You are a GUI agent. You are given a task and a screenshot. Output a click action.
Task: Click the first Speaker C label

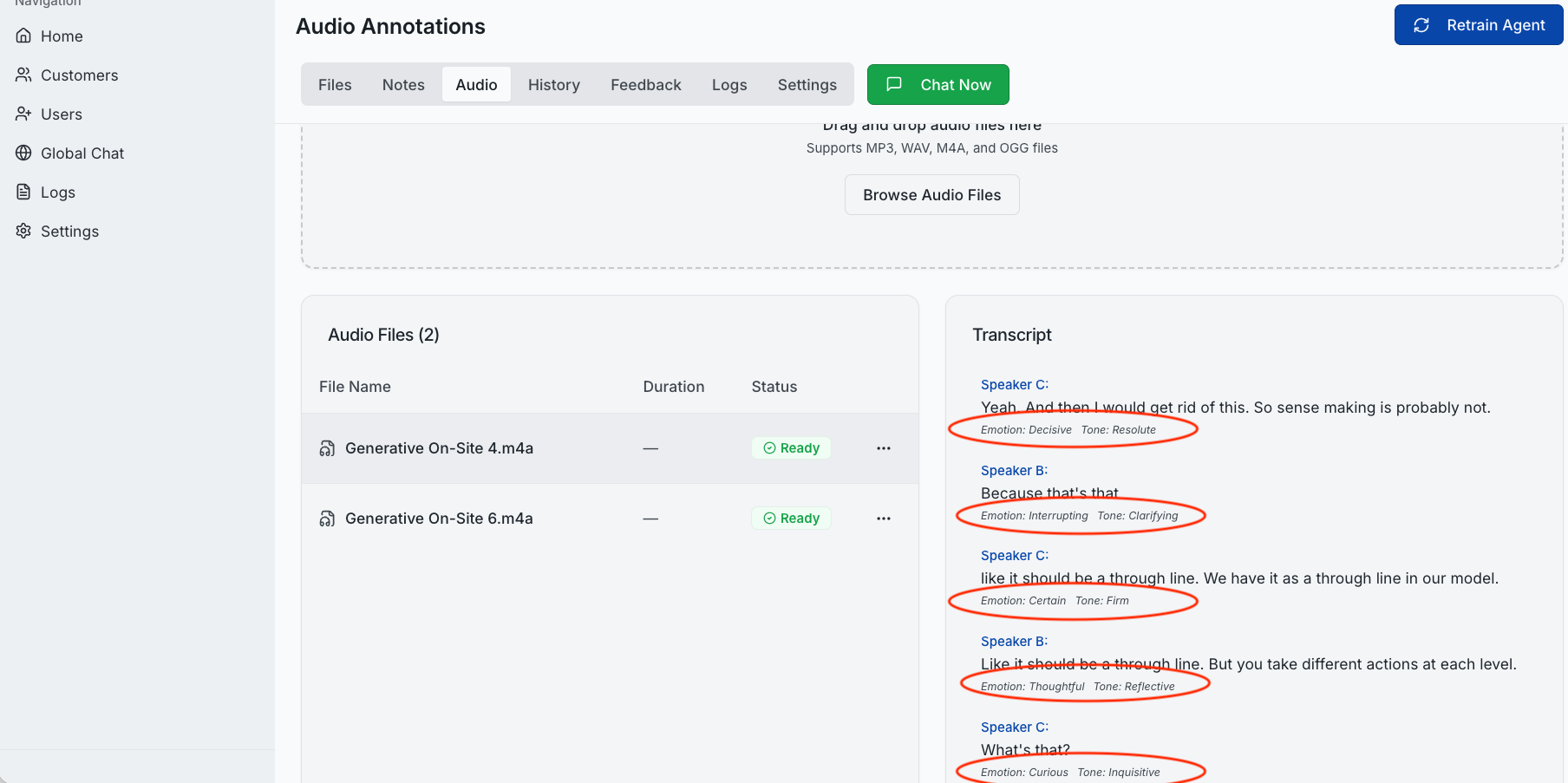click(1015, 385)
